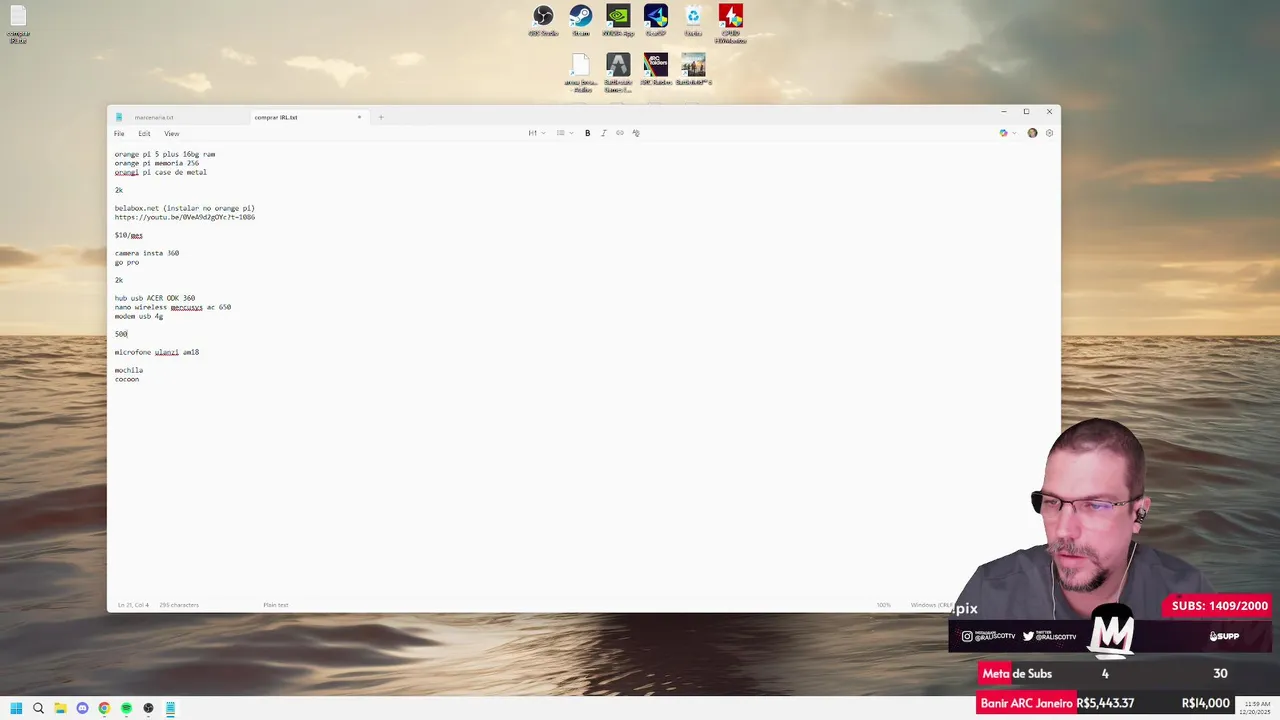Open Notepad settings gear

[x=1049, y=133]
